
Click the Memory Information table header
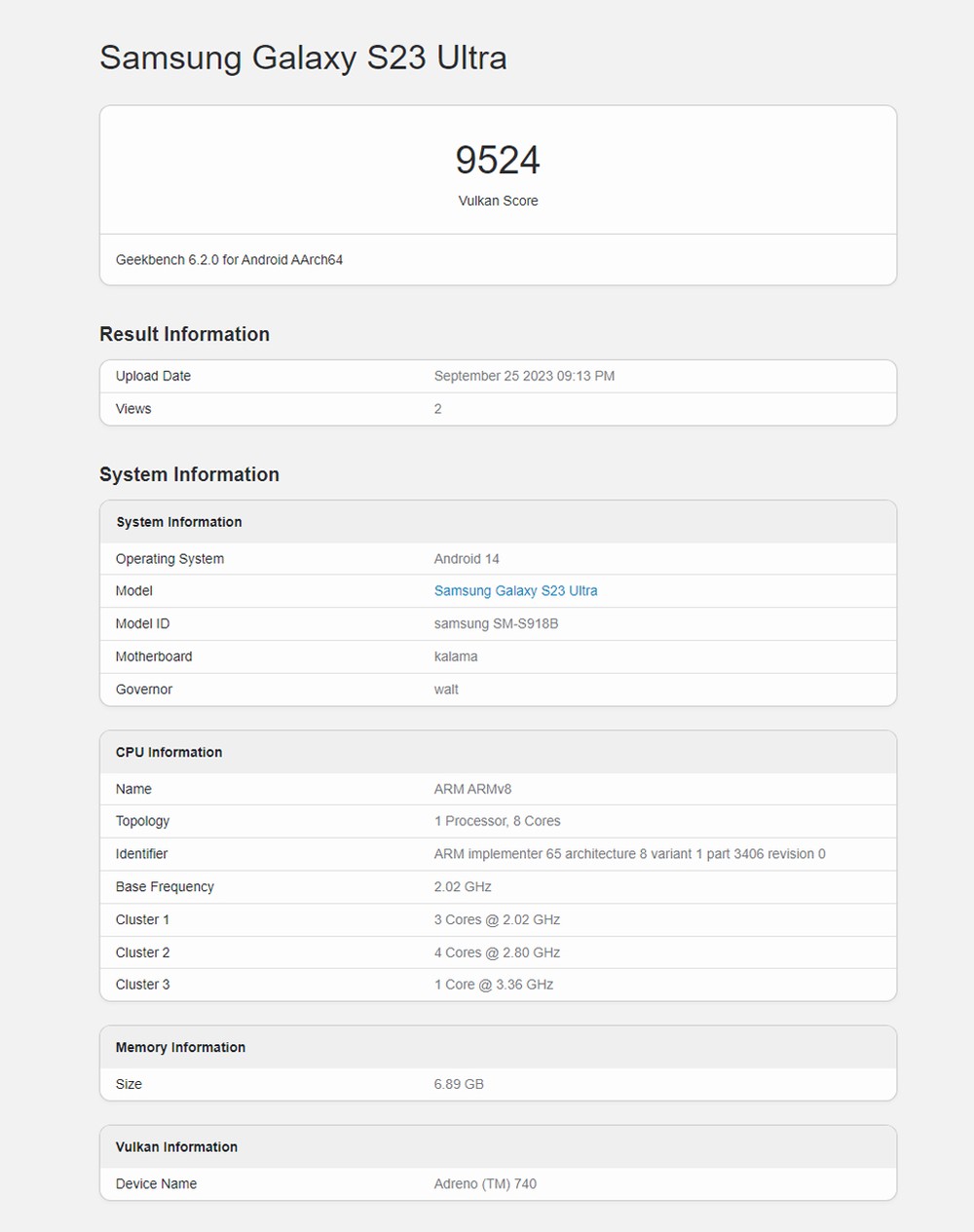(x=180, y=1047)
